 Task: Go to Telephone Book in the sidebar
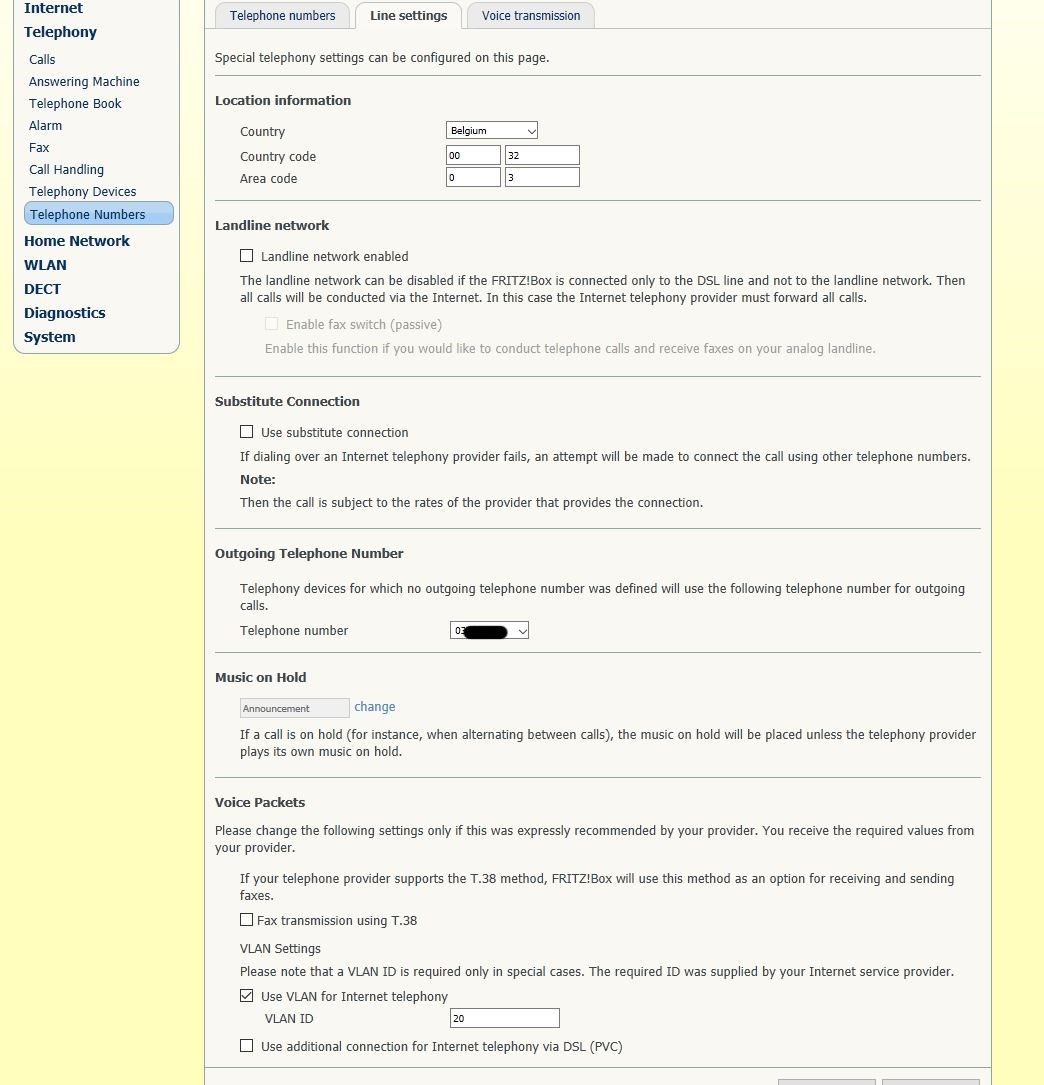tap(75, 104)
